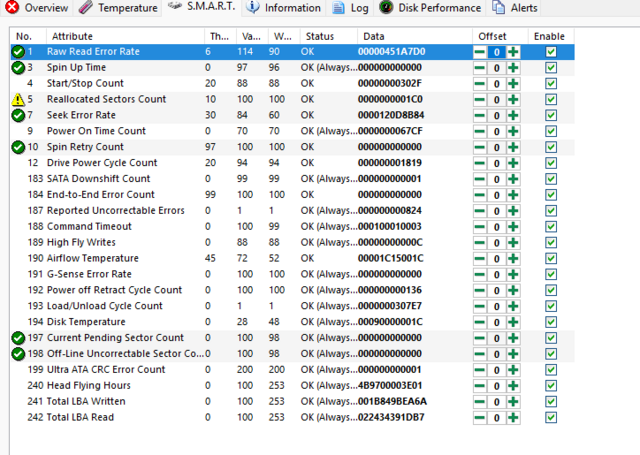Select the Reported Uncorrectable Errors row

[292, 211]
